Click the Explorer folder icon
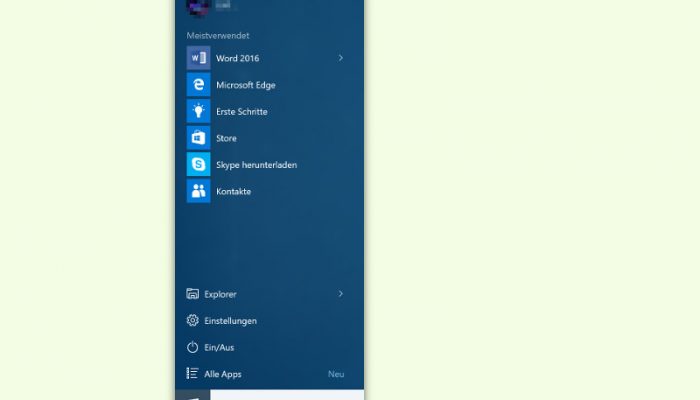Image resolution: width=700 pixels, height=400 pixels. pyautogui.click(x=192, y=294)
